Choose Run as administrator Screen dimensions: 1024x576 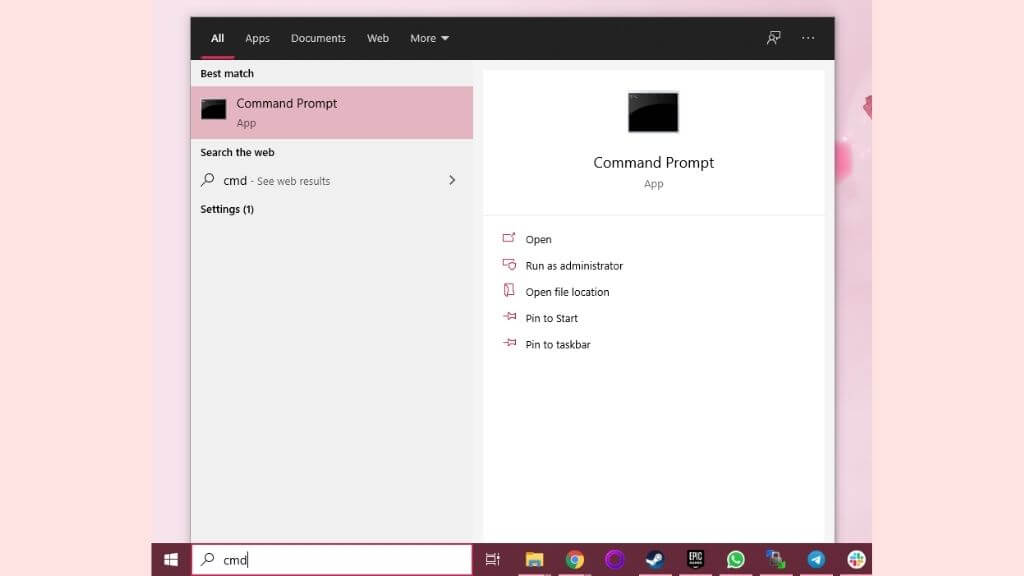pos(573,266)
